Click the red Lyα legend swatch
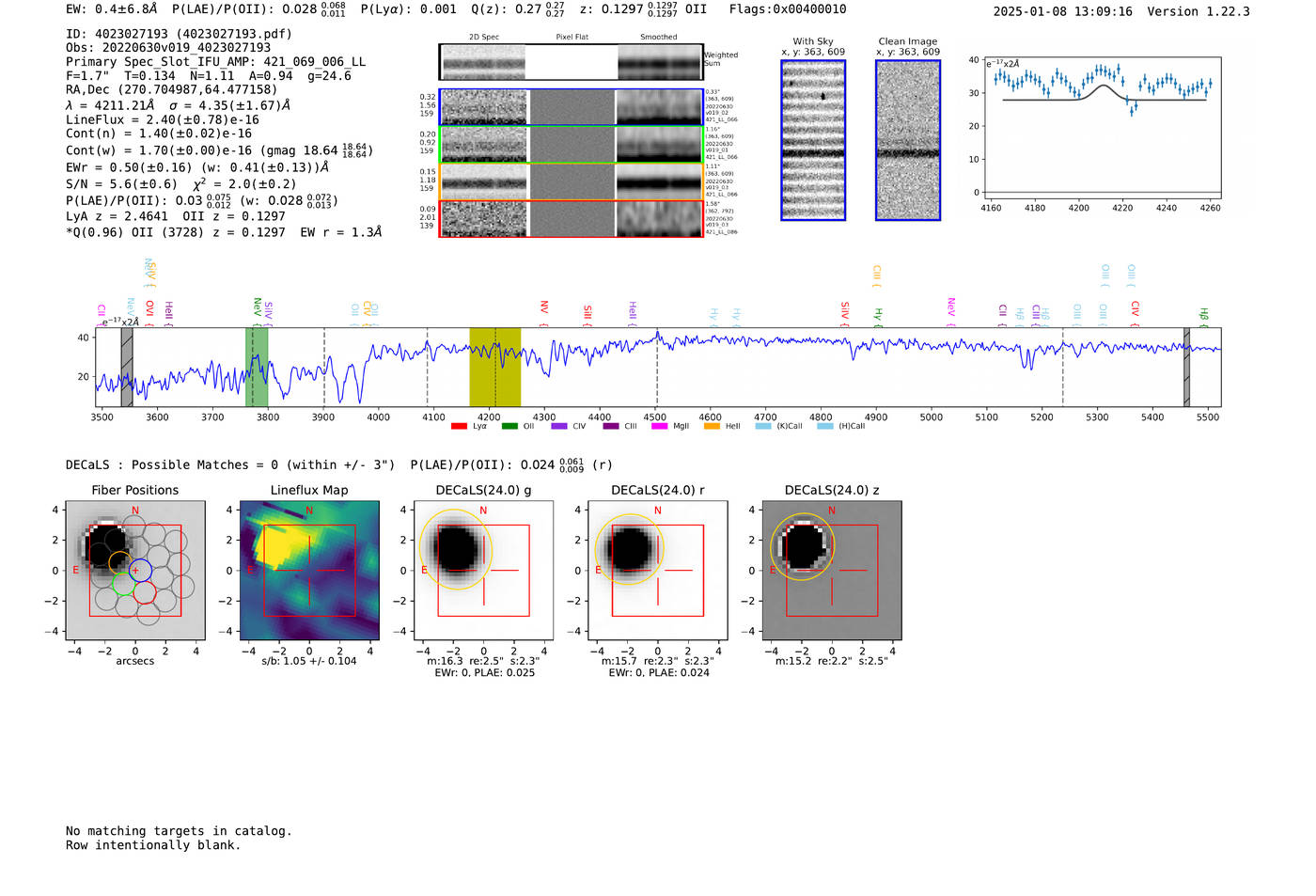This screenshot has width=1316, height=896. [459, 427]
